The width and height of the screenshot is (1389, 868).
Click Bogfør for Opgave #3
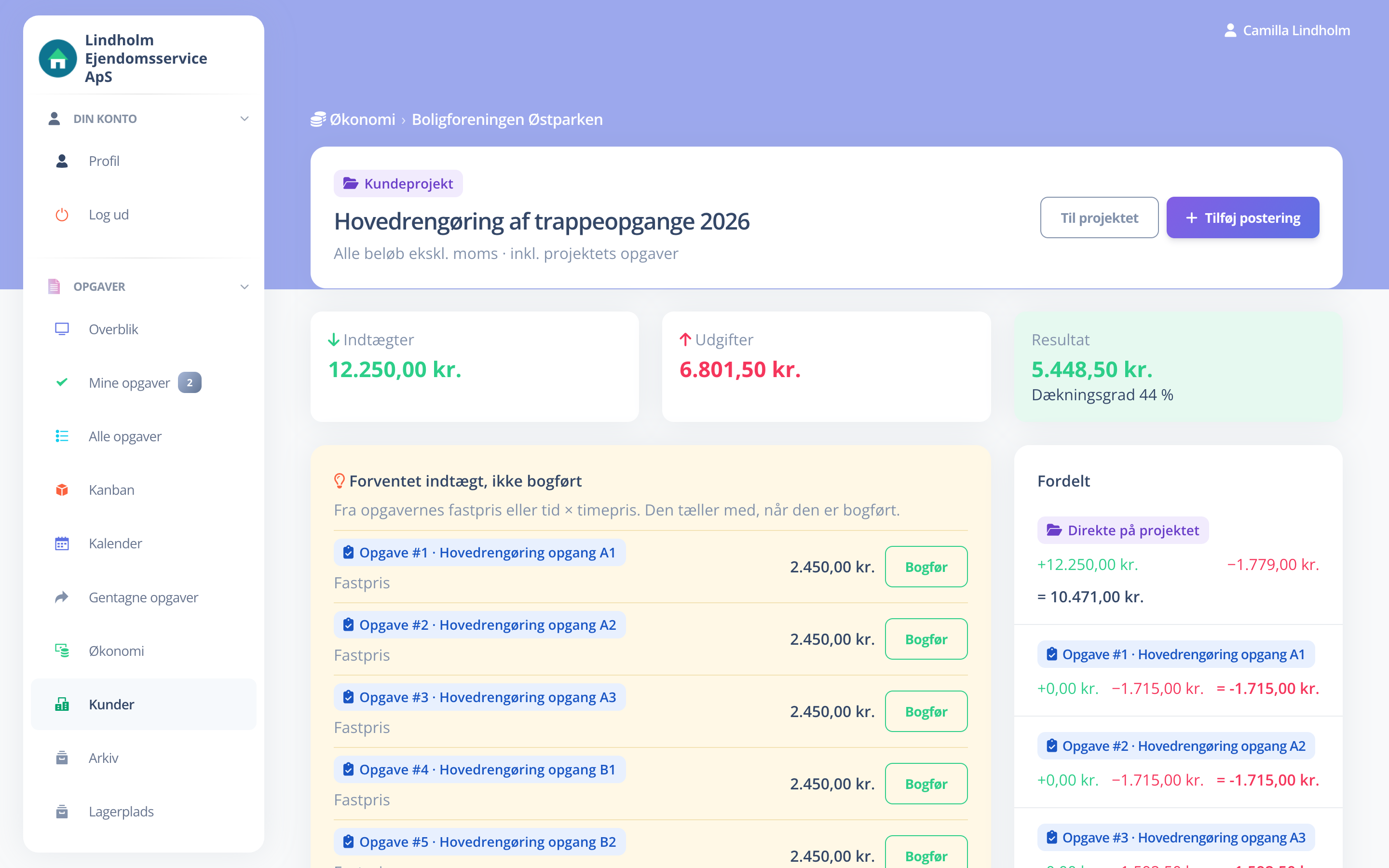coord(926,711)
